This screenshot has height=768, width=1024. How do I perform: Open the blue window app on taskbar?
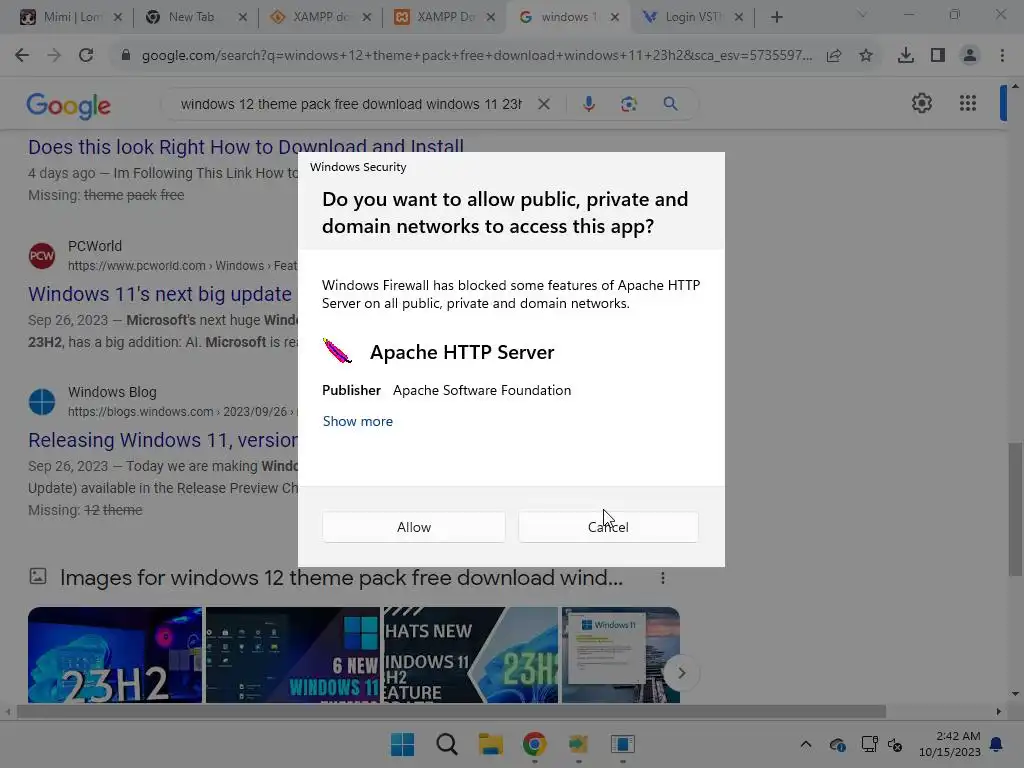click(x=622, y=744)
